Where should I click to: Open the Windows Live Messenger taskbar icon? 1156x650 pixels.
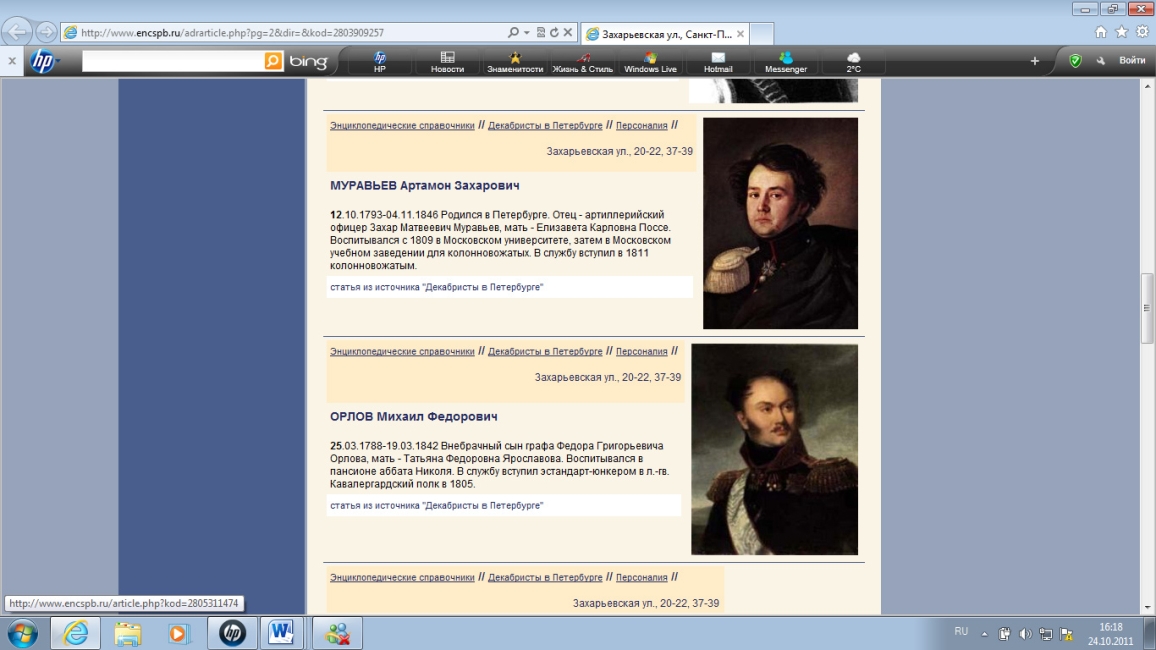pos(338,633)
